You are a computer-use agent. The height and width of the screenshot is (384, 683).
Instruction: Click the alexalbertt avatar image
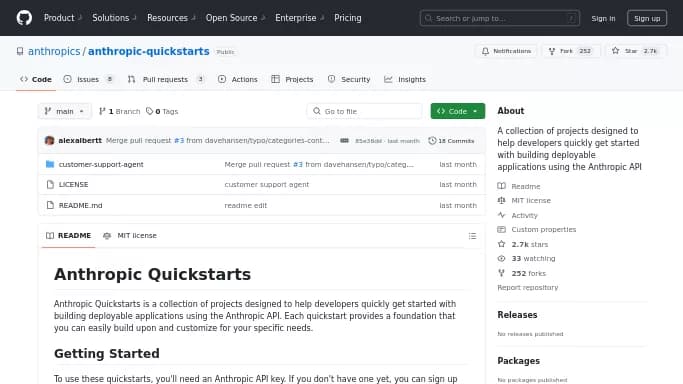50,141
